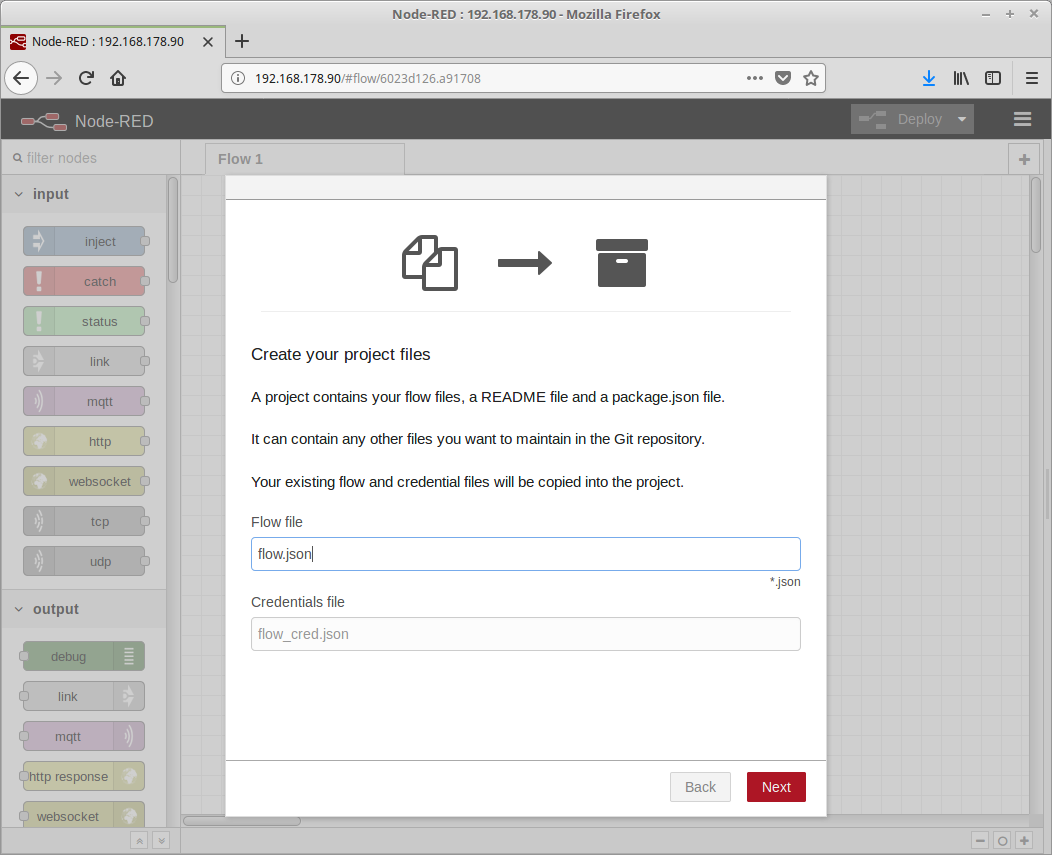The width and height of the screenshot is (1052, 855).
Task: Bookmark this page with the star icon
Action: coord(811,78)
